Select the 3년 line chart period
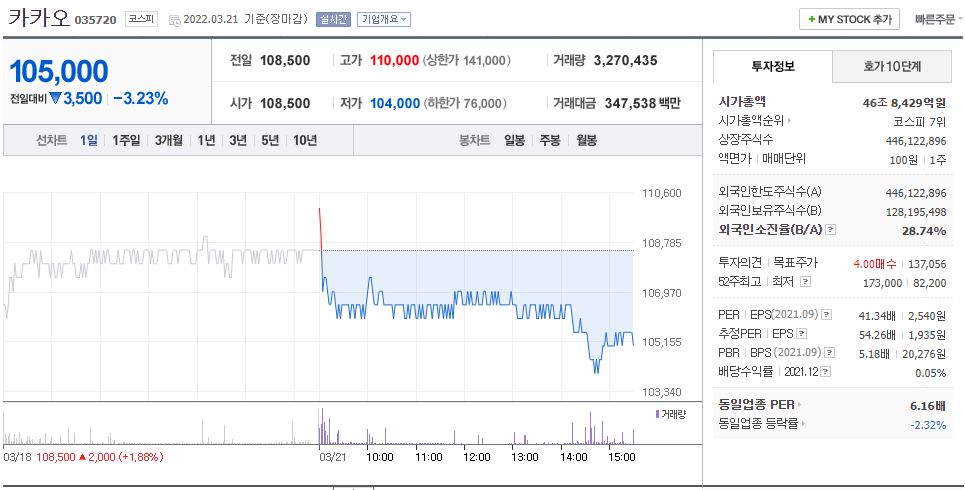 238,140
